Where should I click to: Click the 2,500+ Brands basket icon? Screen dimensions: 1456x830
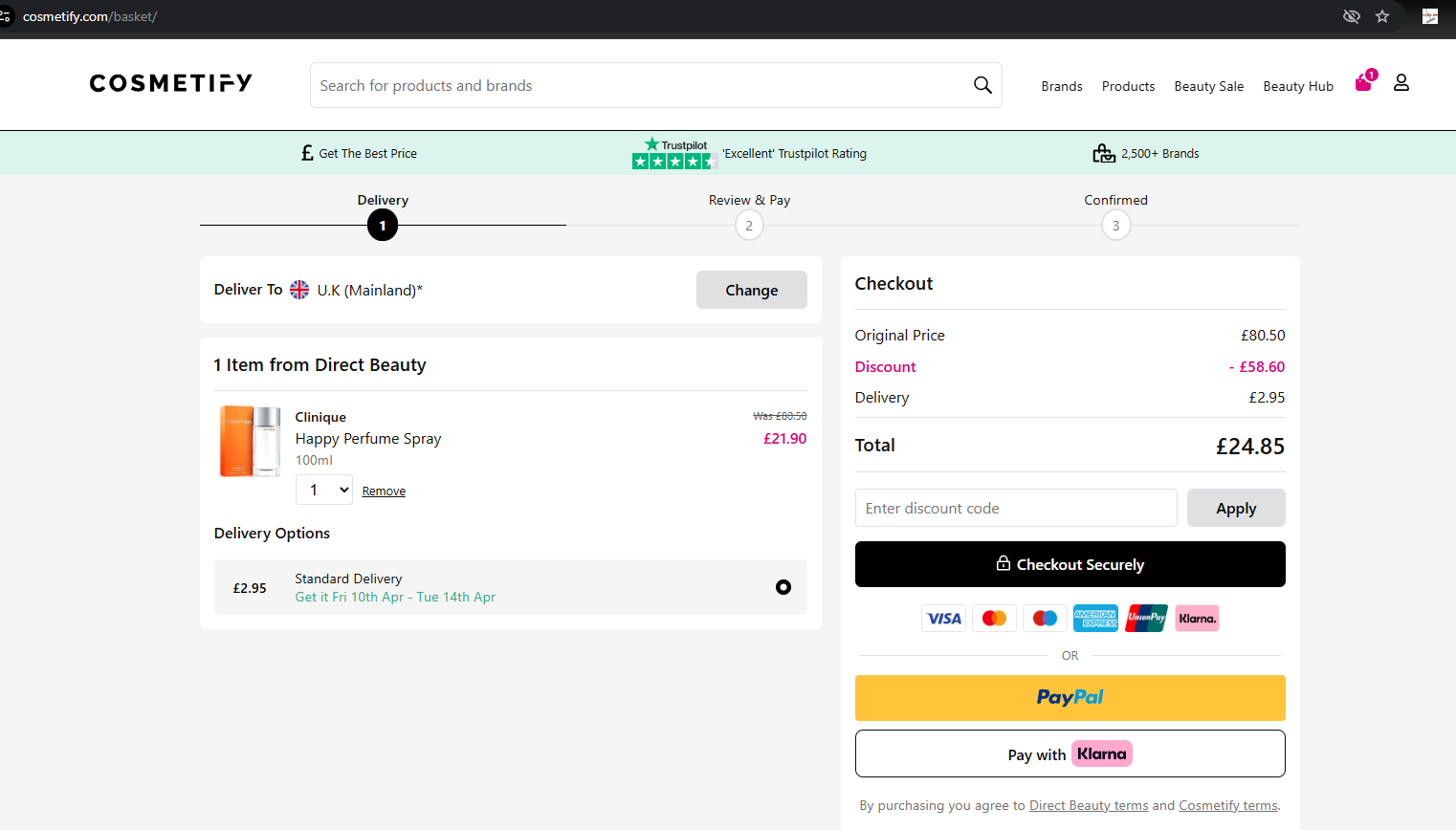(1104, 153)
